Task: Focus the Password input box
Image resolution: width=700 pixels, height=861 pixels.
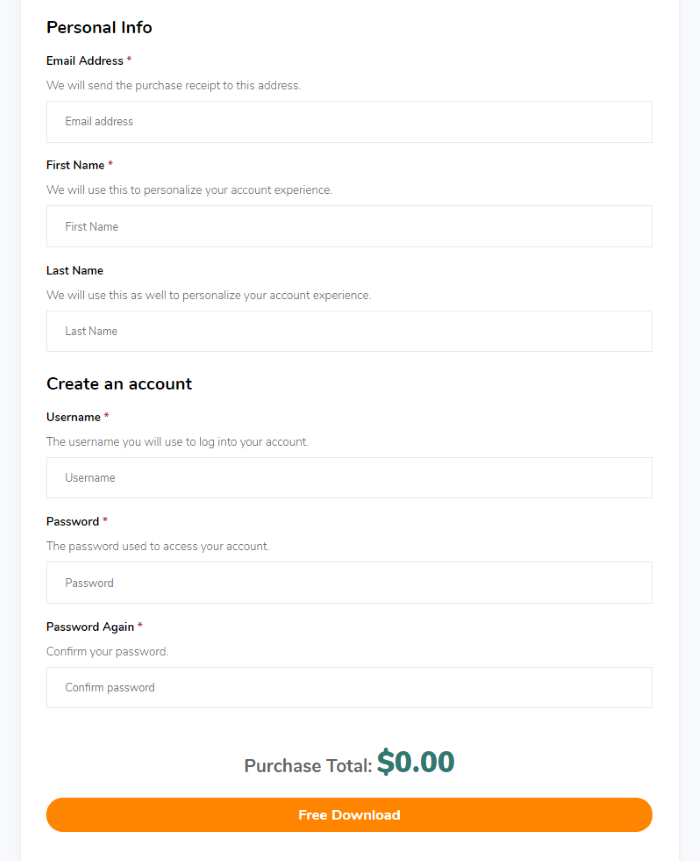Action: point(349,583)
